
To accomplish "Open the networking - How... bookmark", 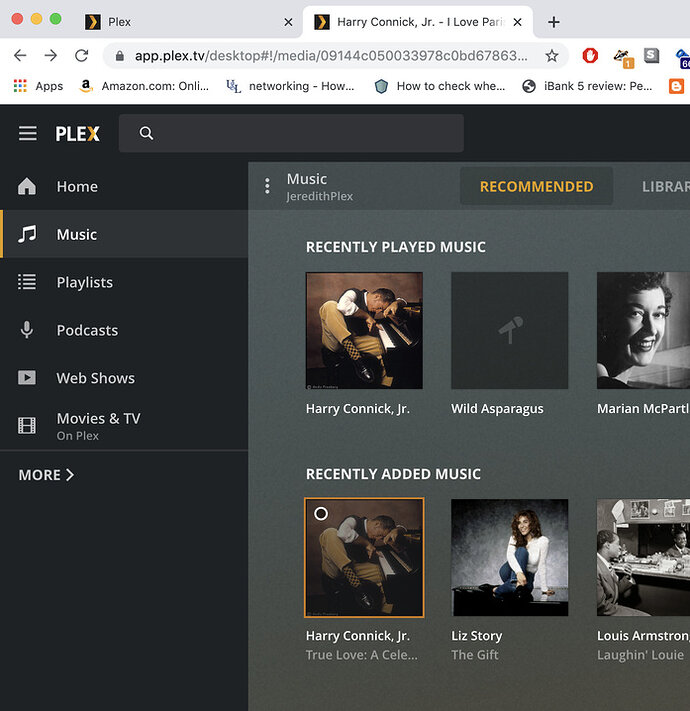I will point(290,86).
